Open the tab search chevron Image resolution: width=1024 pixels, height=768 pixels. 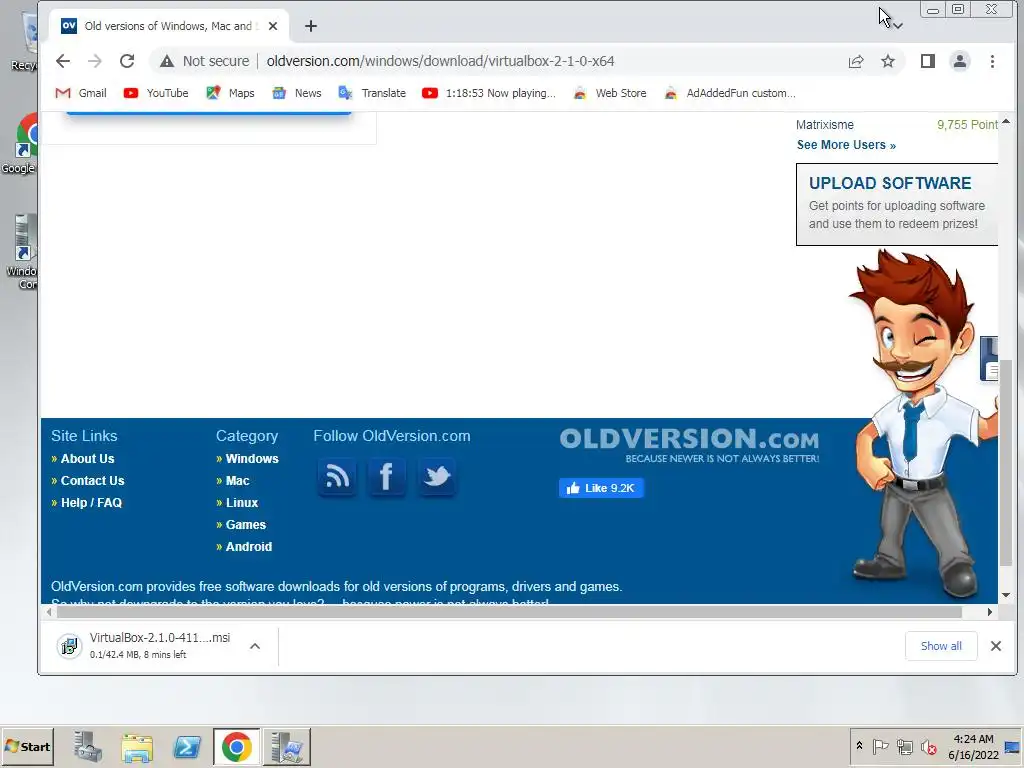point(898,26)
